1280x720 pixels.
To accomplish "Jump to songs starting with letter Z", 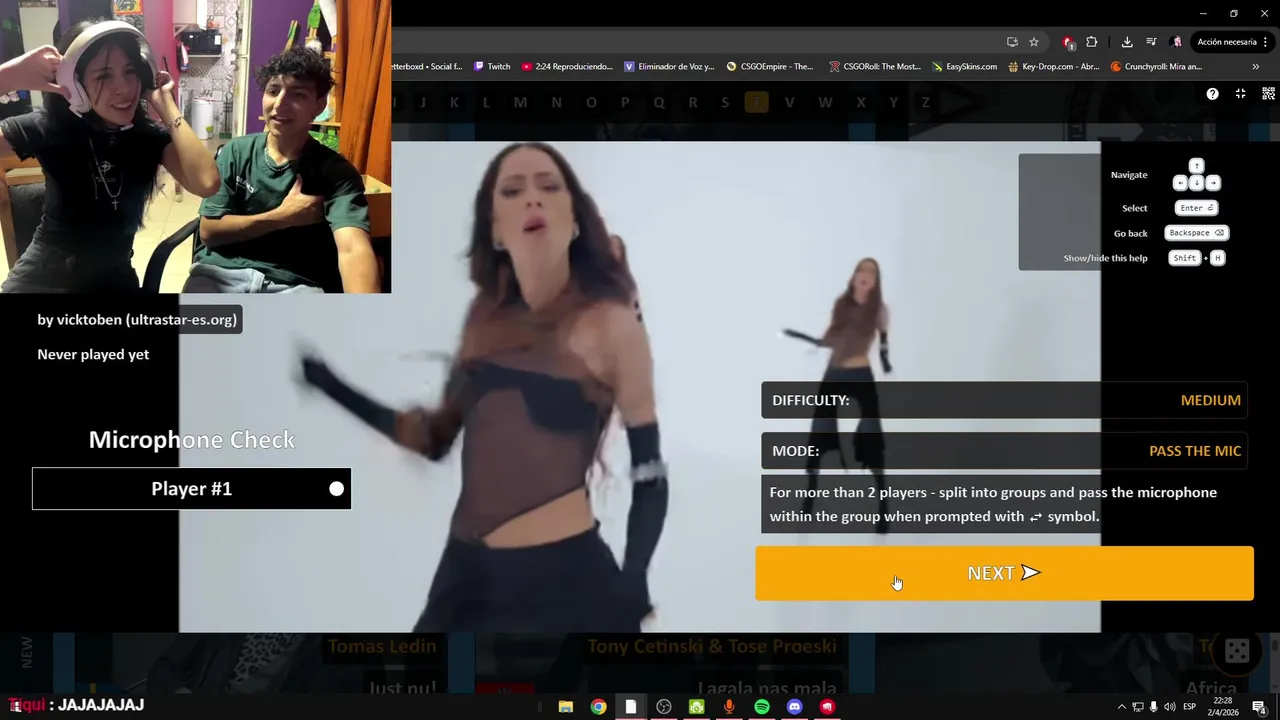I will [x=926, y=102].
